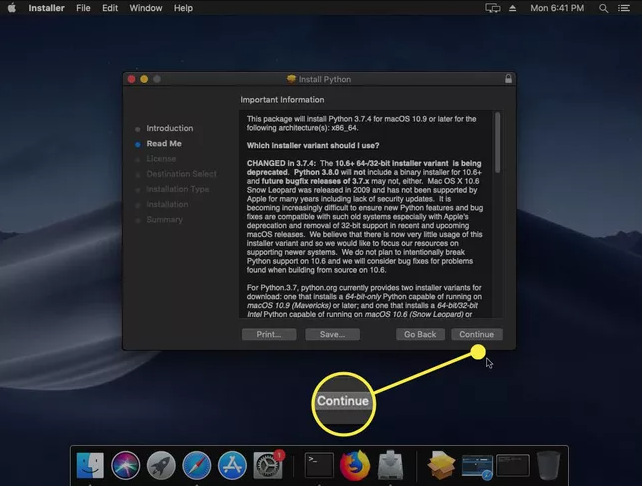Click the Read Me text scrollbar

click(497, 142)
